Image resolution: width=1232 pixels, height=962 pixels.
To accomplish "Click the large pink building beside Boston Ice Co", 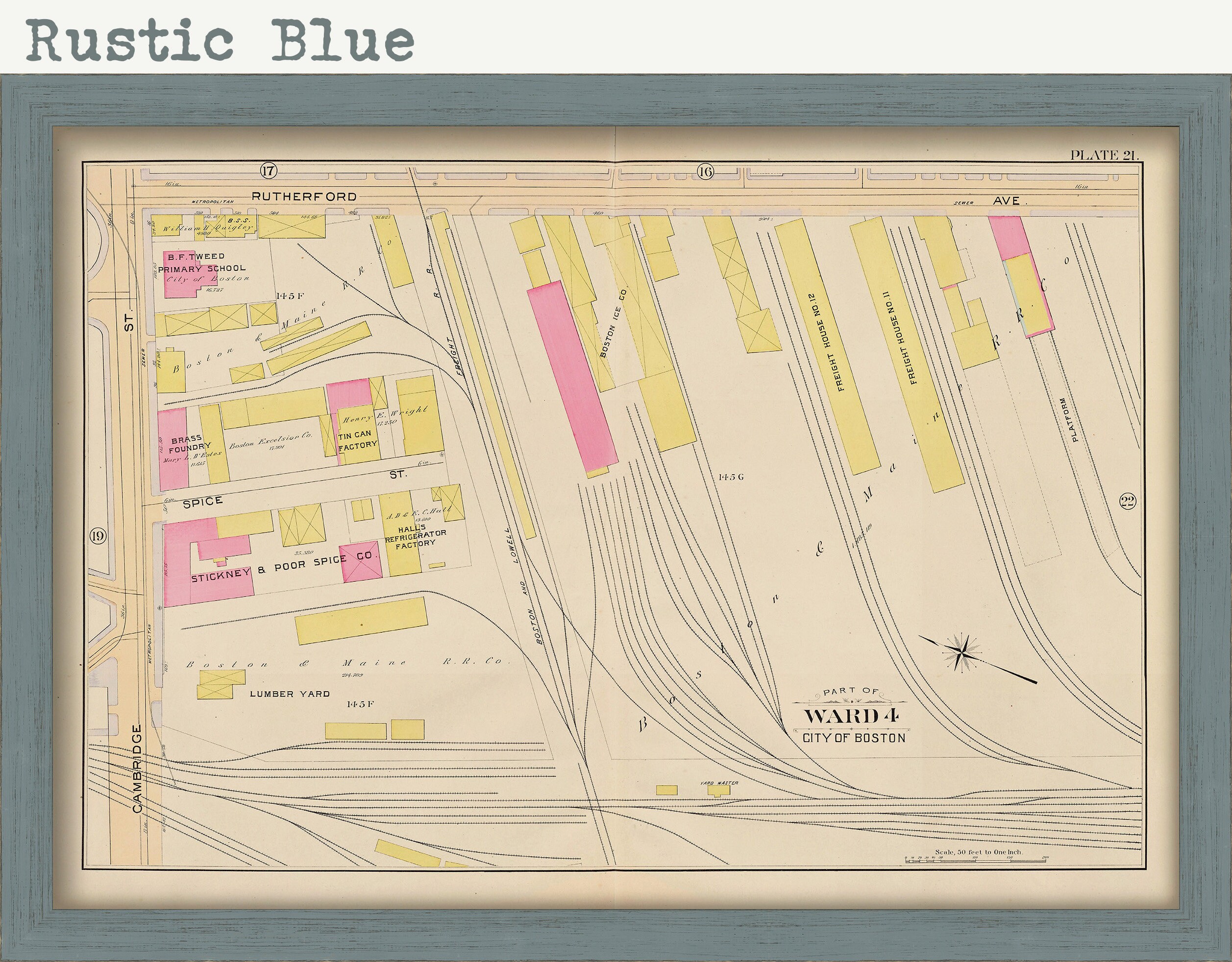I will coord(572,376).
